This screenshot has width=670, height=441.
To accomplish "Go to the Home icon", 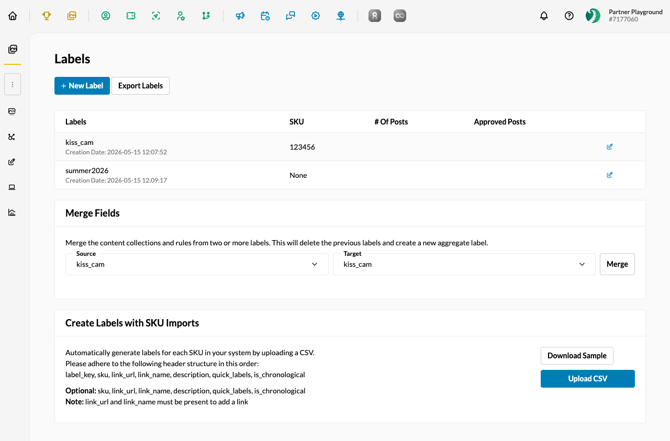I will [x=13, y=16].
